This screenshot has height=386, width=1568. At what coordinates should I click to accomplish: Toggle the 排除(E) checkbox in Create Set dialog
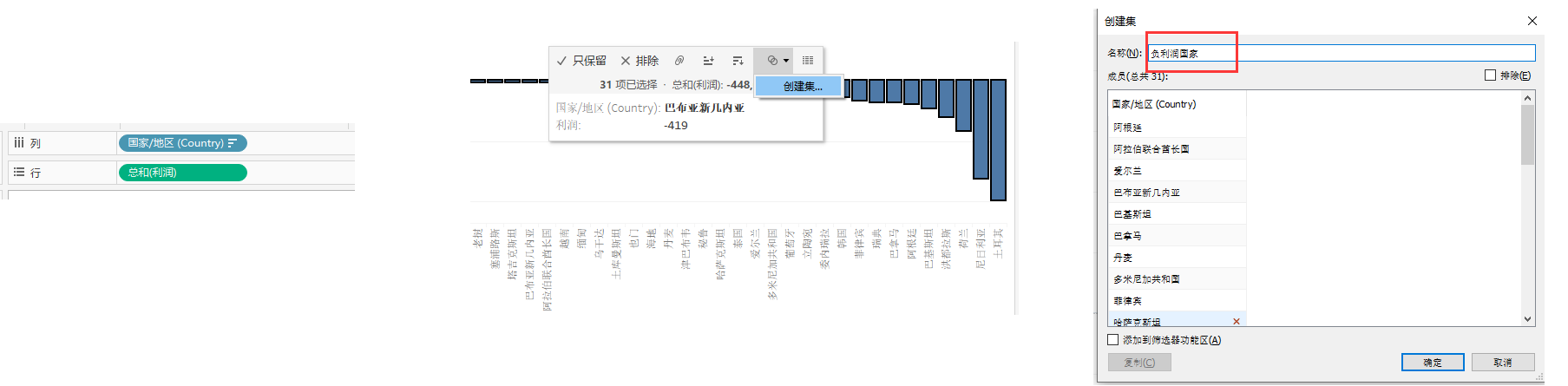tap(1490, 75)
